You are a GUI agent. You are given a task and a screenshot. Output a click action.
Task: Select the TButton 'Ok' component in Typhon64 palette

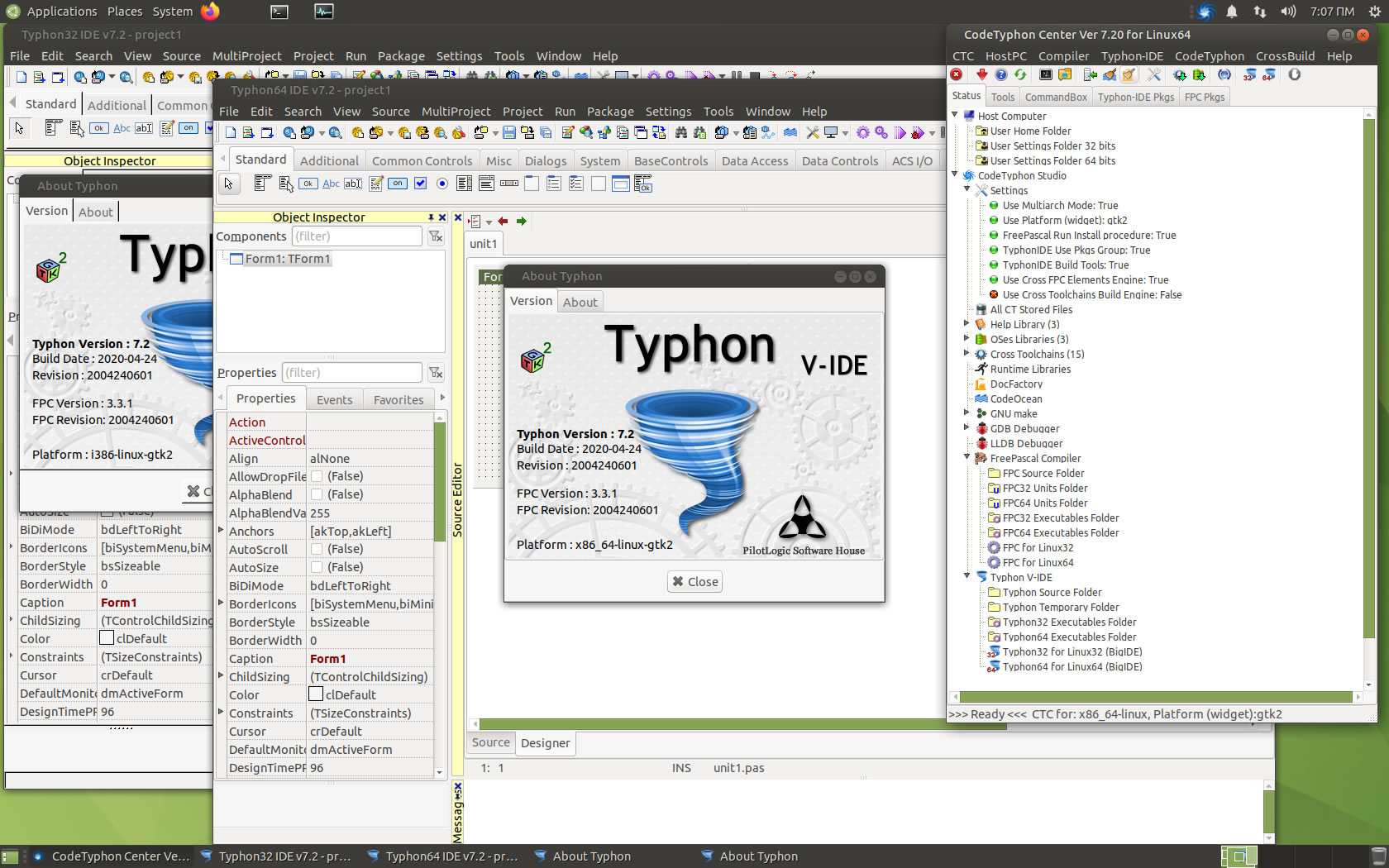(x=308, y=184)
